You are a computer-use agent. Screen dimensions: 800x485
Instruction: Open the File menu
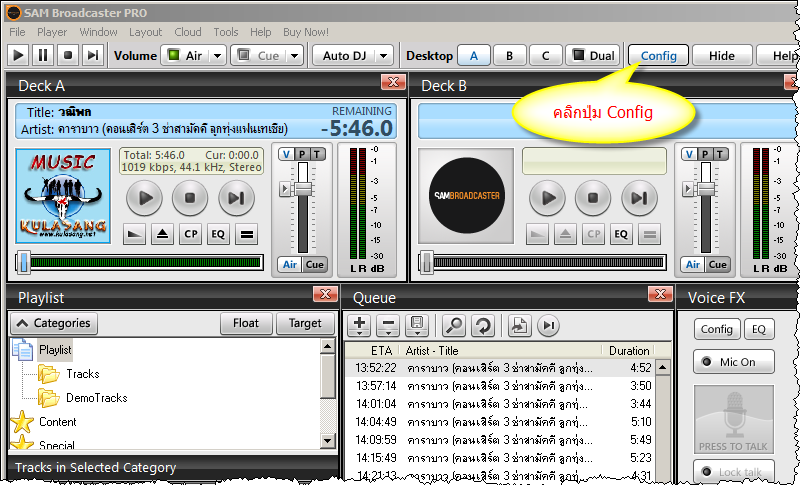pos(17,32)
